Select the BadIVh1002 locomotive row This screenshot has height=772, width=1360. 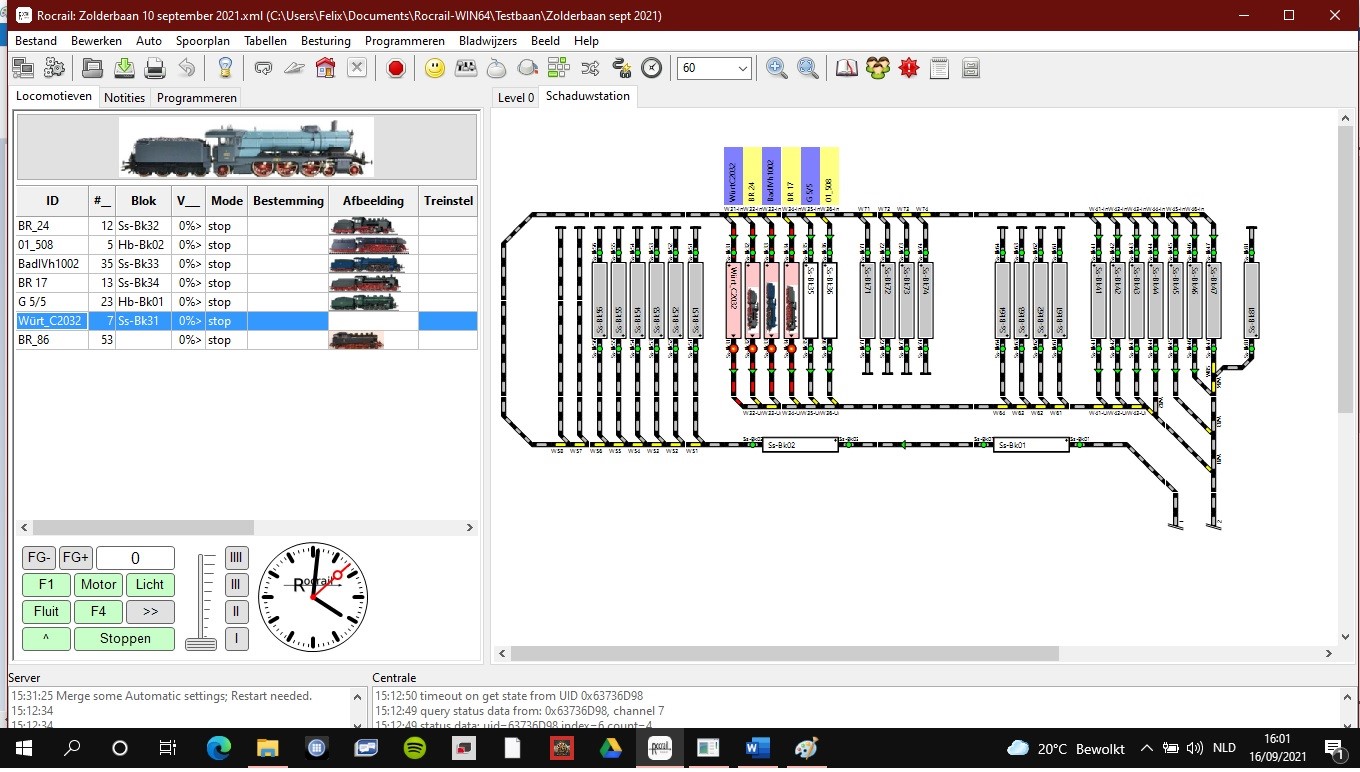pyautogui.click(x=246, y=264)
